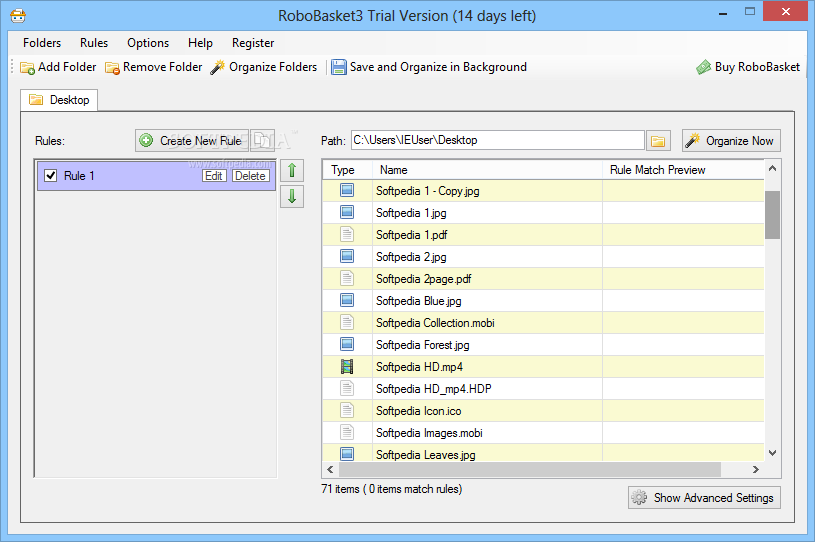Minimize the RoboBasket3 window
The width and height of the screenshot is (815, 542).
pos(722,13)
